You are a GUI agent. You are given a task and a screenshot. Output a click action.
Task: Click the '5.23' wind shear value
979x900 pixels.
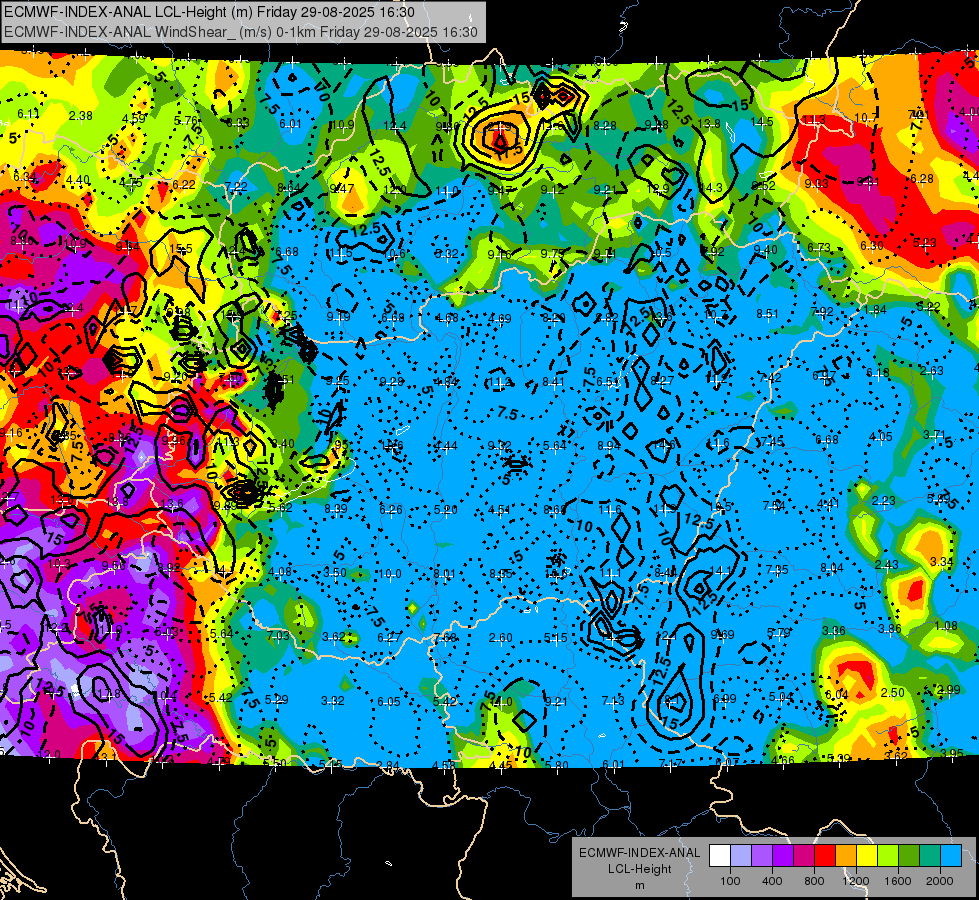[x=924, y=242]
